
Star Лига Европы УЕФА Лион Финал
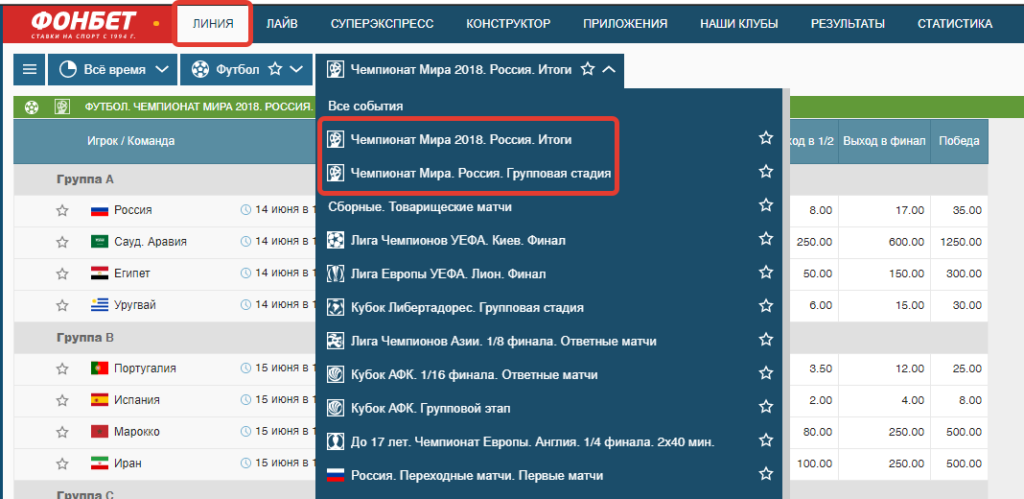pyautogui.click(x=766, y=273)
